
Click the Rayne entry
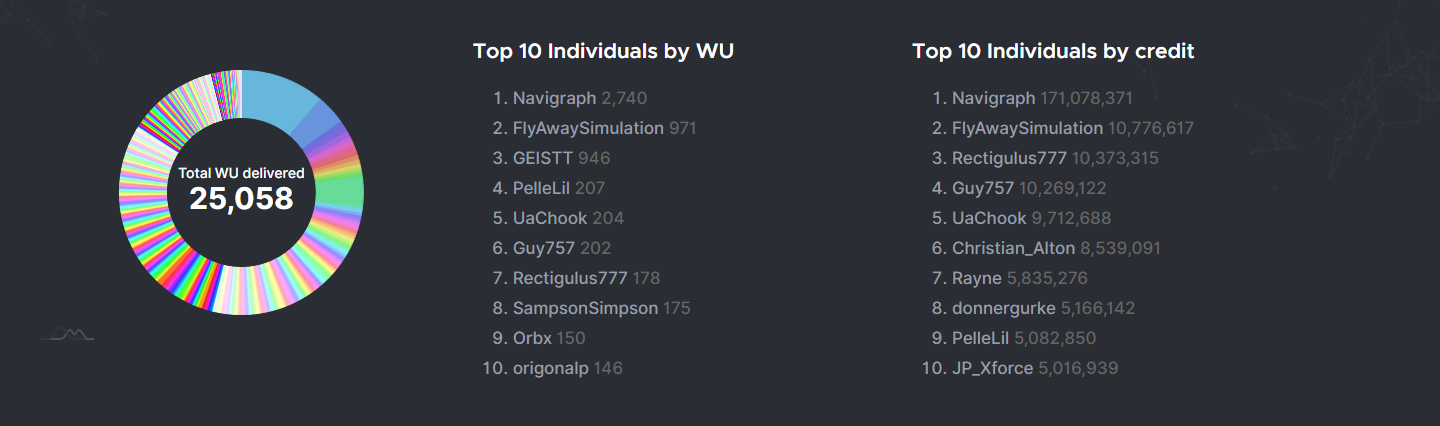[x=976, y=278]
